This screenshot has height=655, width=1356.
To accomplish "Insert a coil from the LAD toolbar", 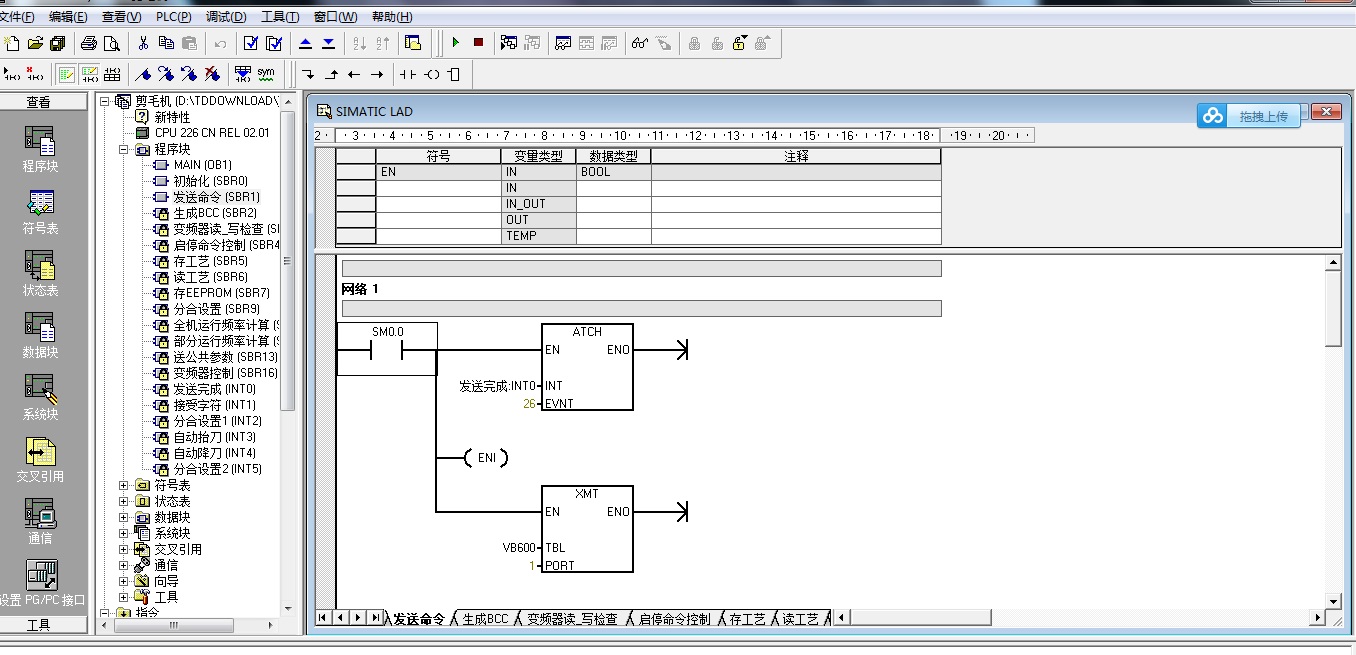I will pyautogui.click(x=432, y=74).
